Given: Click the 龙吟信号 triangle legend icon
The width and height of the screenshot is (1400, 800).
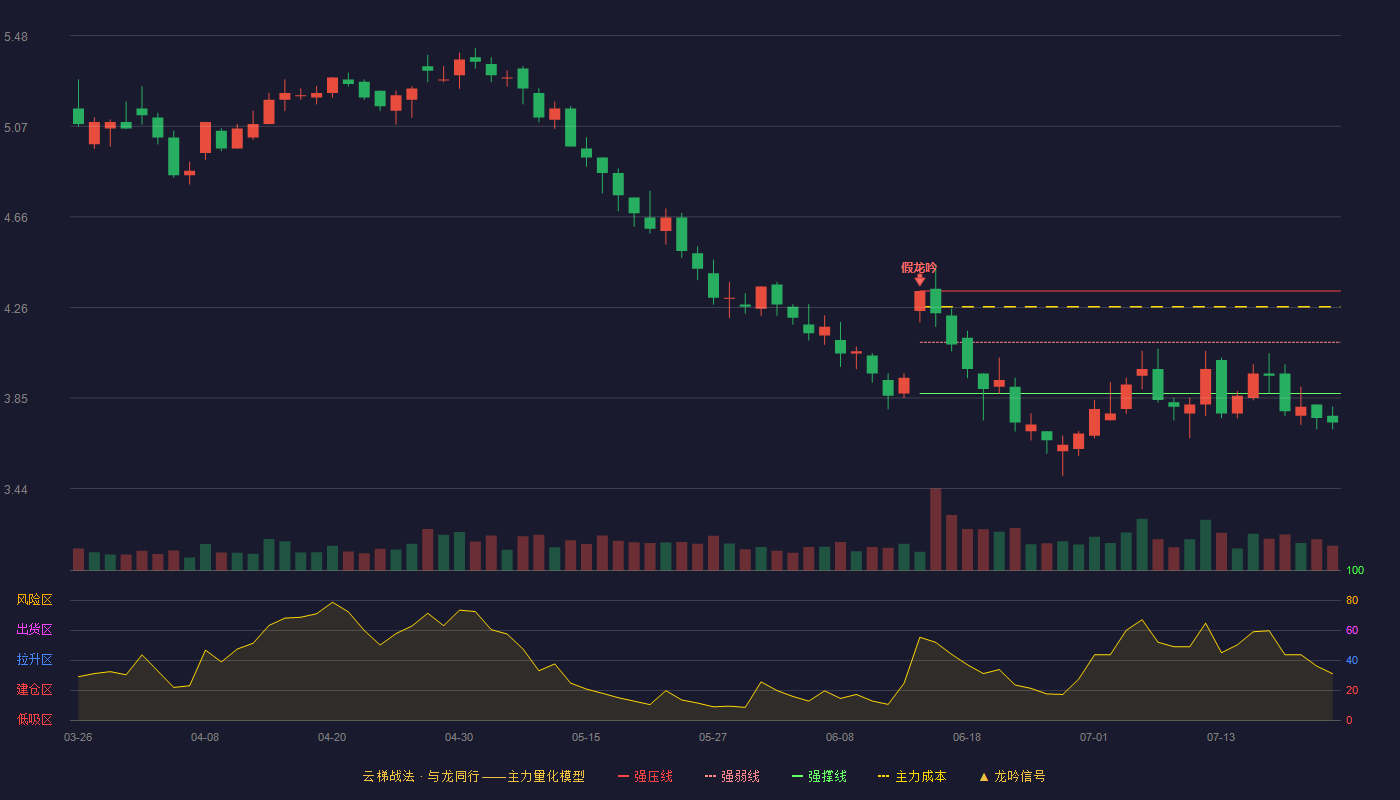Looking at the screenshot, I should [x=984, y=776].
